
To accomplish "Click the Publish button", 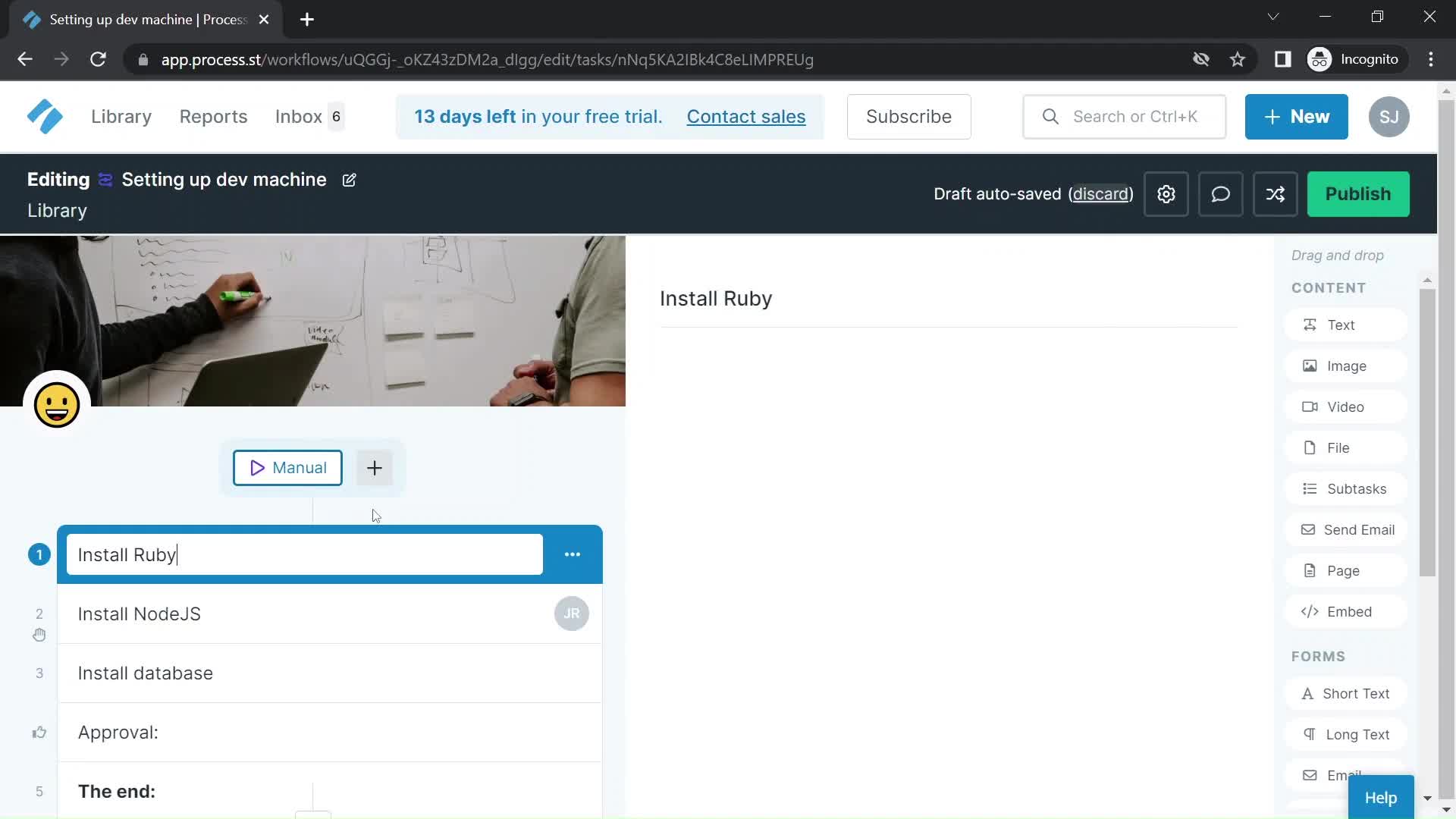I will click(x=1358, y=193).
